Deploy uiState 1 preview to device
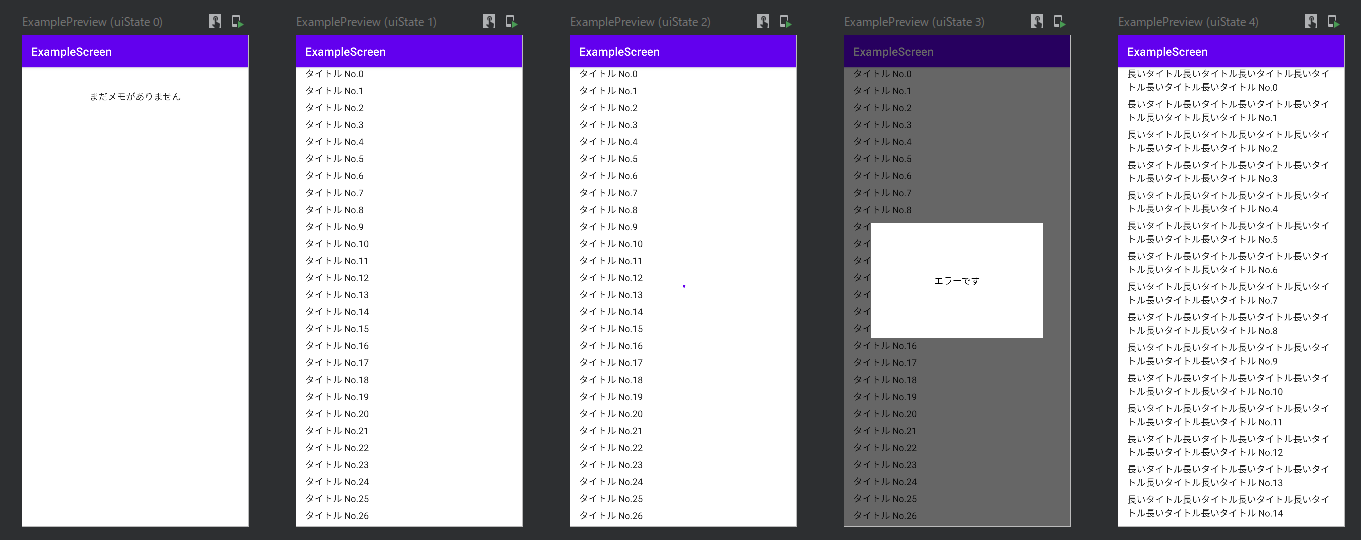The width and height of the screenshot is (1361, 540). tap(511, 21)
